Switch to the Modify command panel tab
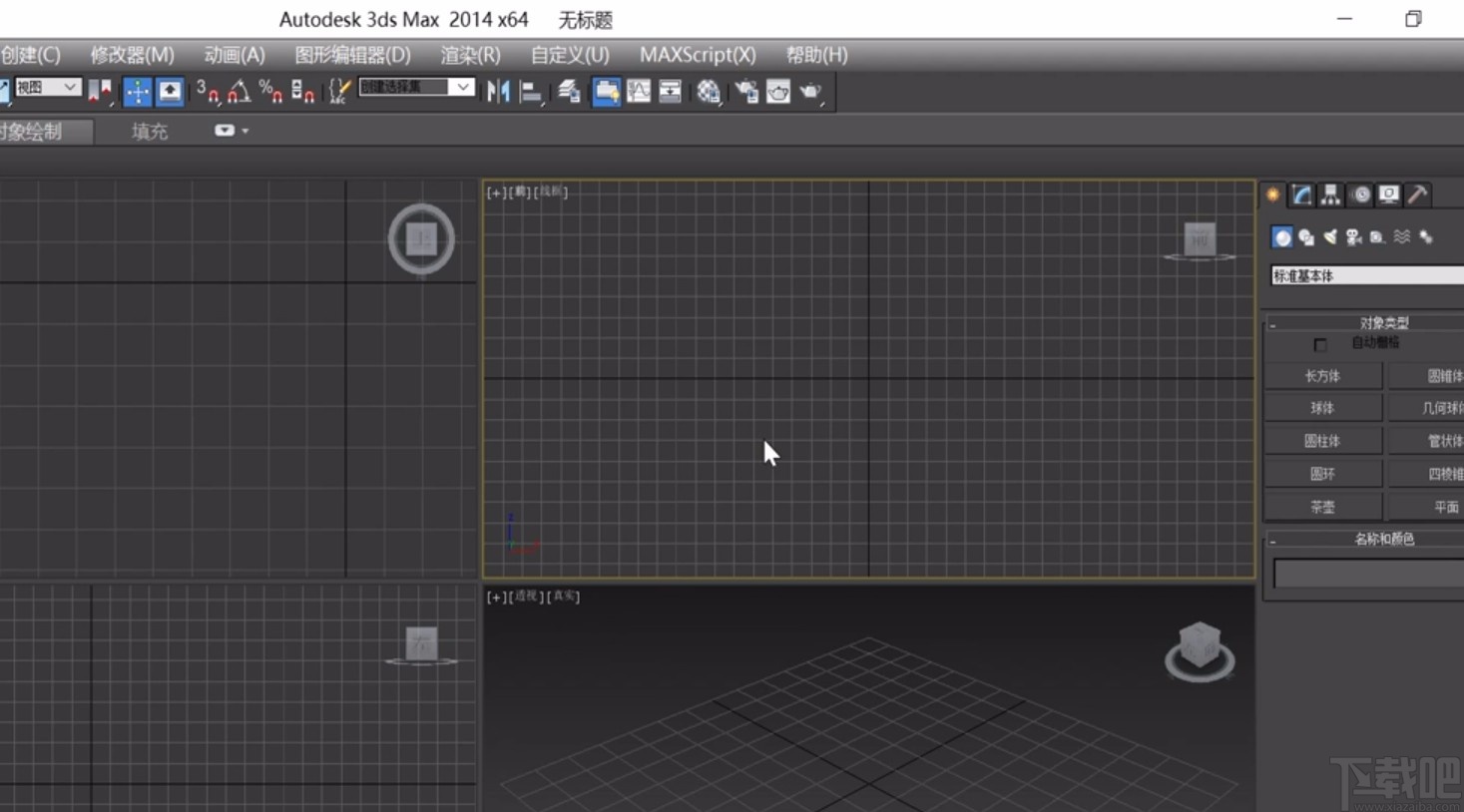Screen dimensions: 1464x812 click(x=1302, y=195)
